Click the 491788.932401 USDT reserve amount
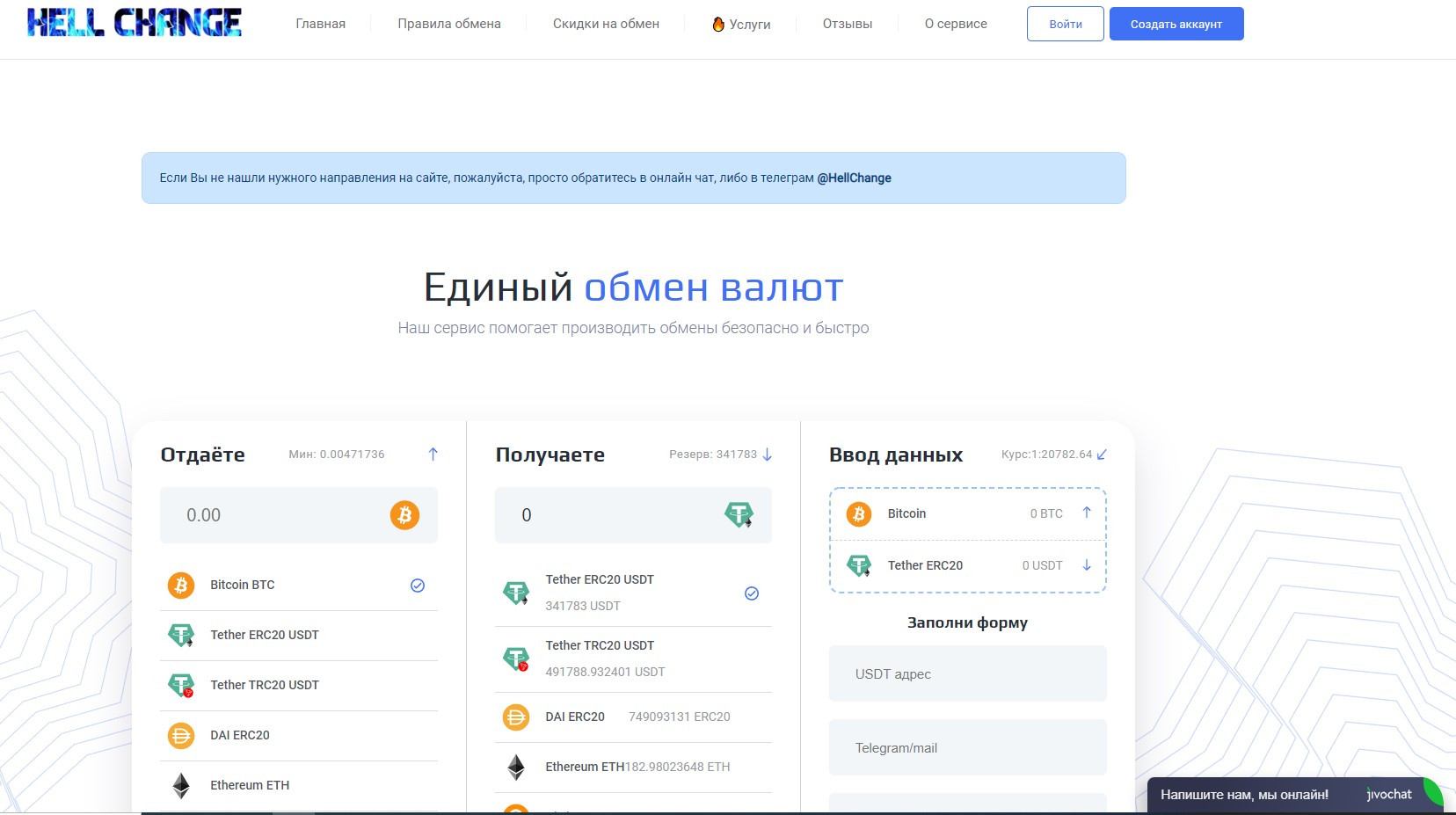1456x815 pixels. point(605,672)
